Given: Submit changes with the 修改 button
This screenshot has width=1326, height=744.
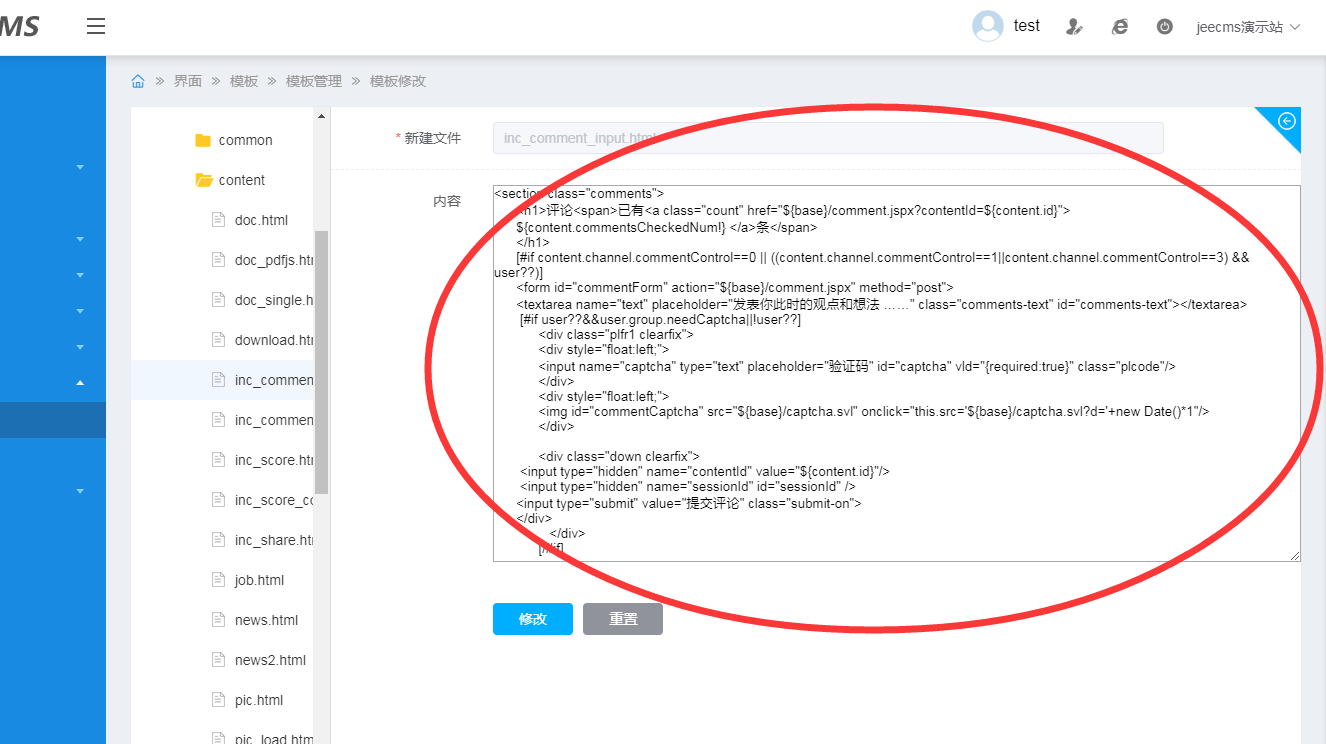Looking at the screenshot, I should 533,619.
